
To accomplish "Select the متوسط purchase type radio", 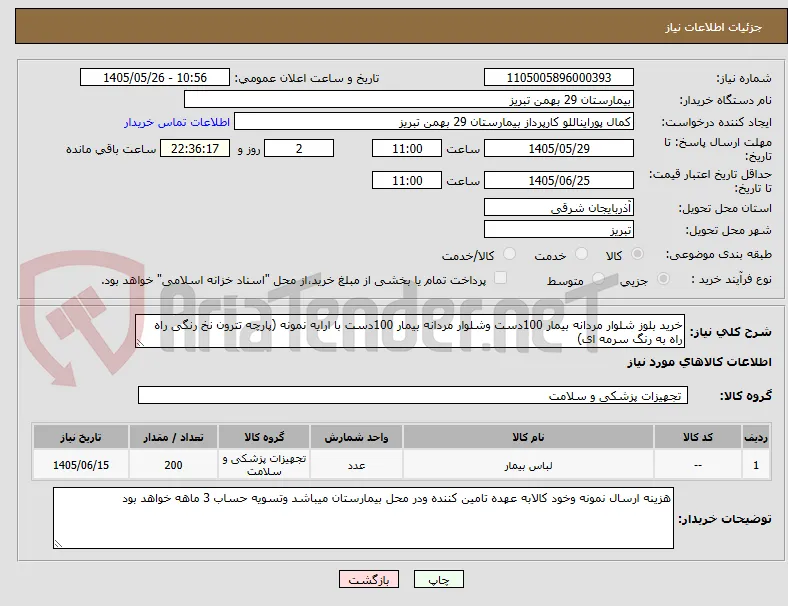I will (x=598, y=279).
